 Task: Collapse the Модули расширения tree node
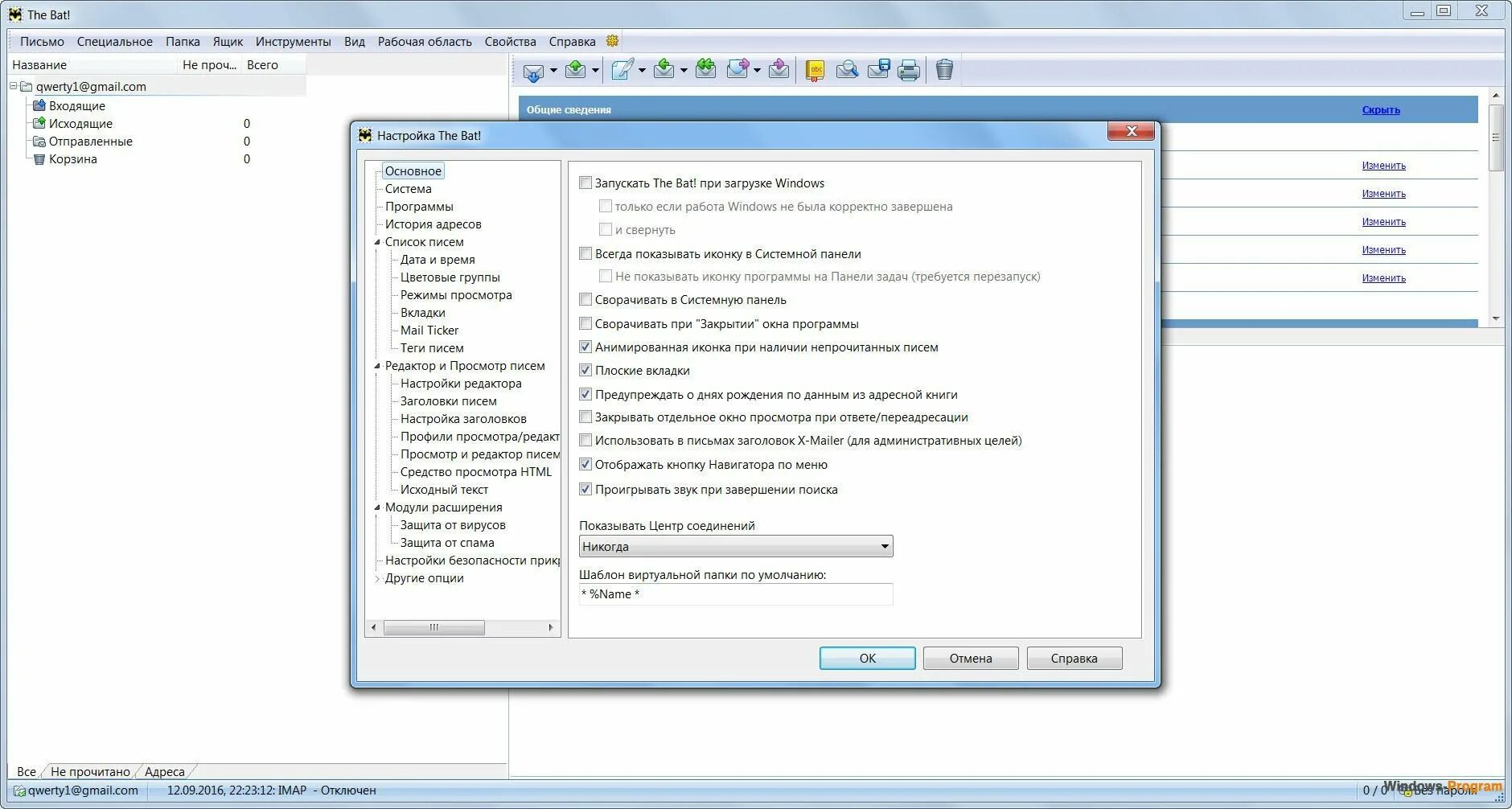(x=377, y=507)
